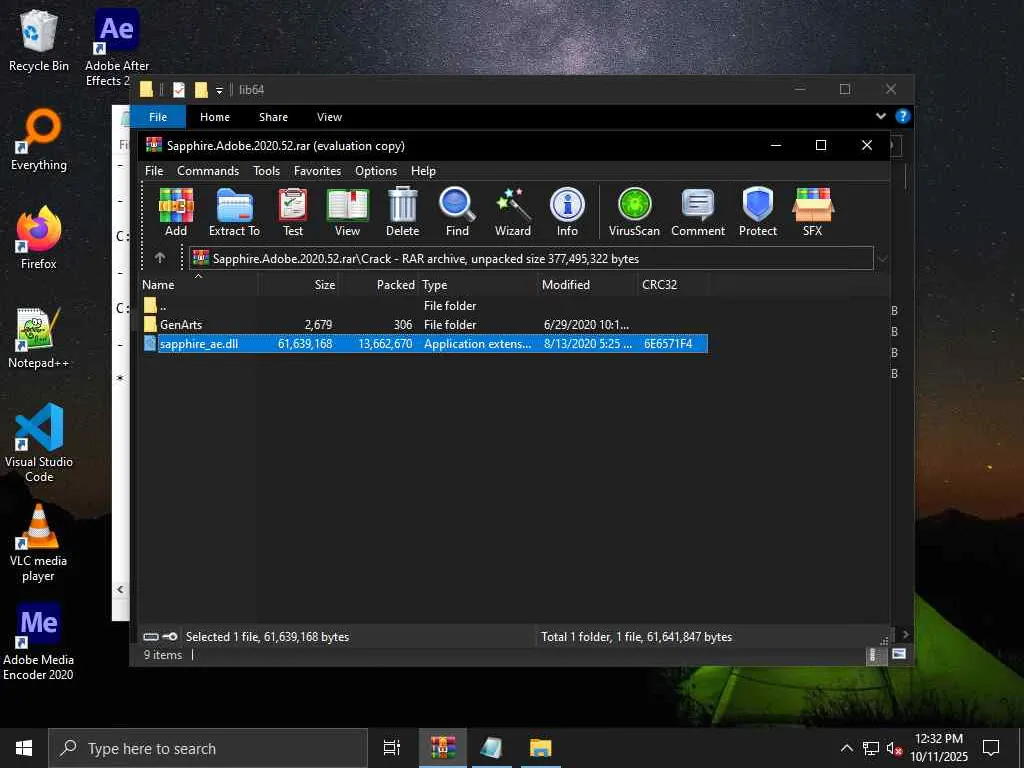This screenshot has height=768, width=1024.
Task: Click the archive path address field
Action: click(531, 259)
